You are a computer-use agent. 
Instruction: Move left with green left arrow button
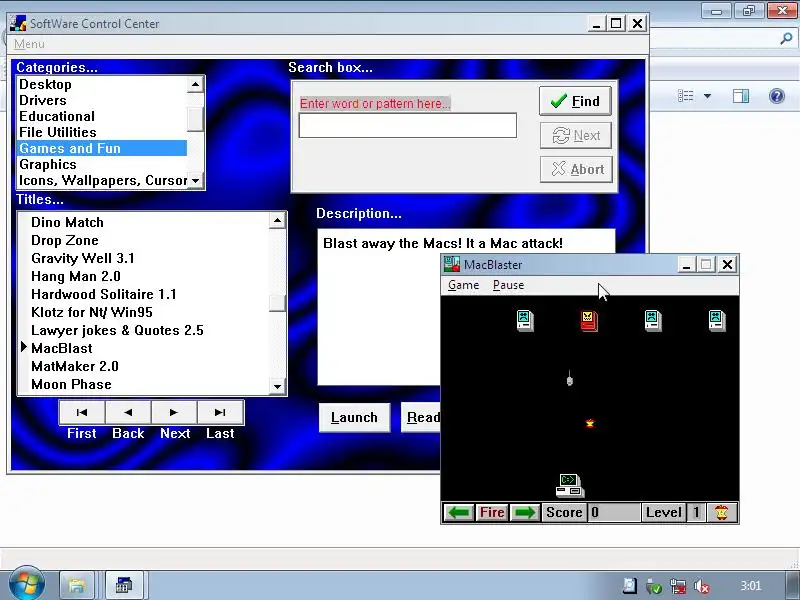click(x=459, y=512)
